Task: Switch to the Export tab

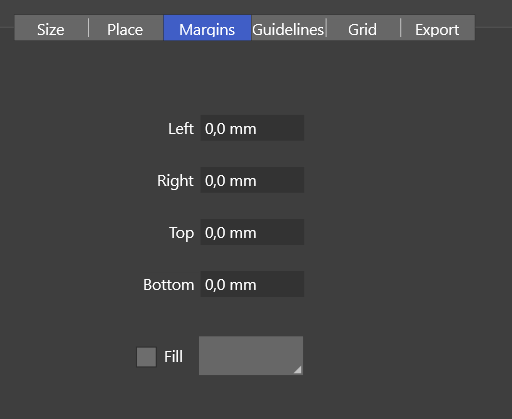Action: [x=438, y=28]
